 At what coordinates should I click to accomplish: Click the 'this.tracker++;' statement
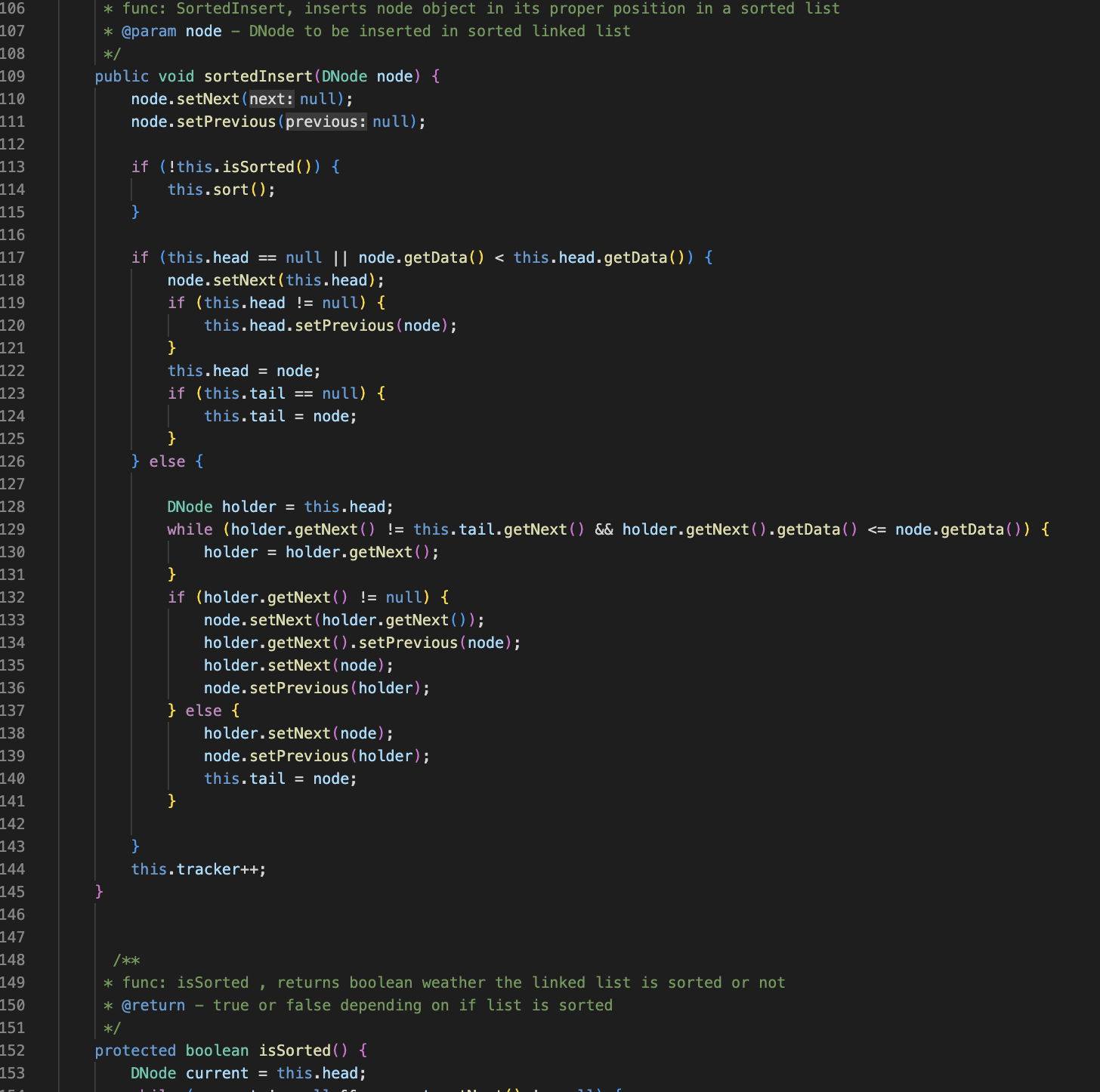[199, 869]
